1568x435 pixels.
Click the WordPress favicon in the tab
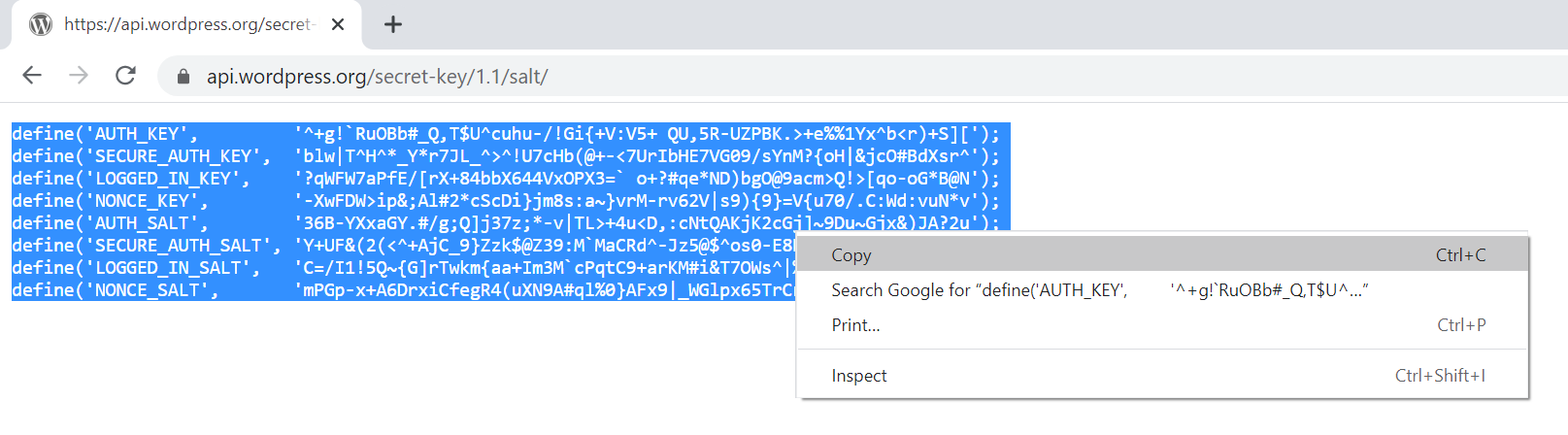click(x=41, y=24)
